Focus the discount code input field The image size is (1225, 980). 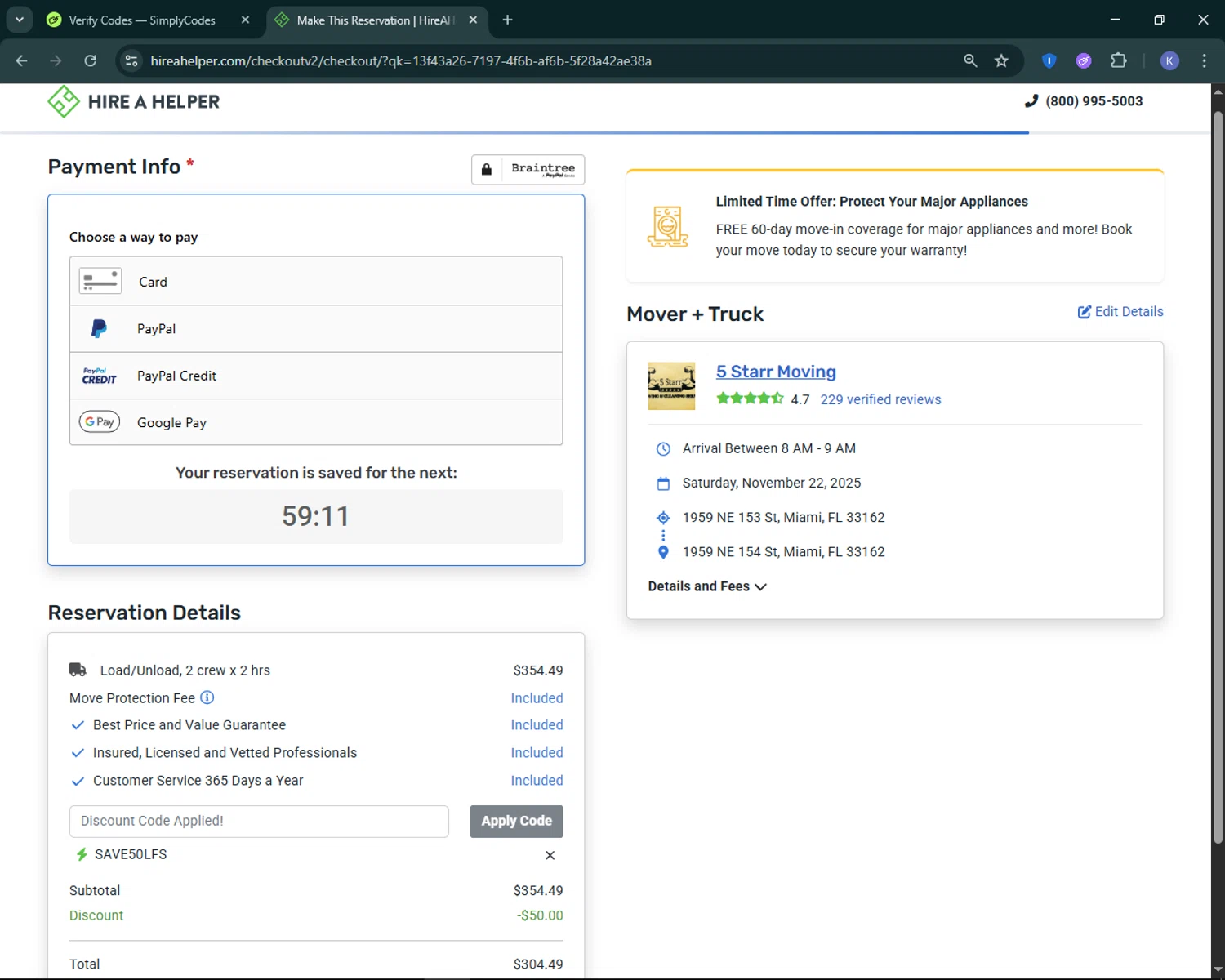pos(259,821)
